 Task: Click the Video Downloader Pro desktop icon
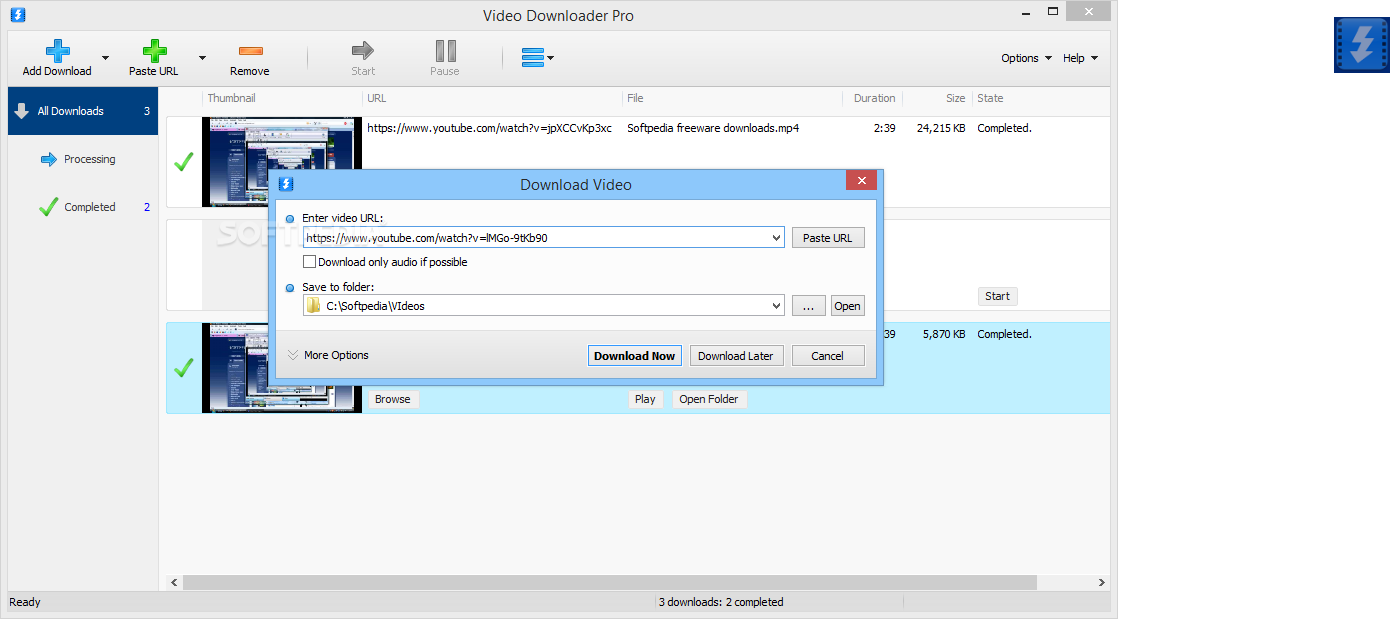(1361, 44)
